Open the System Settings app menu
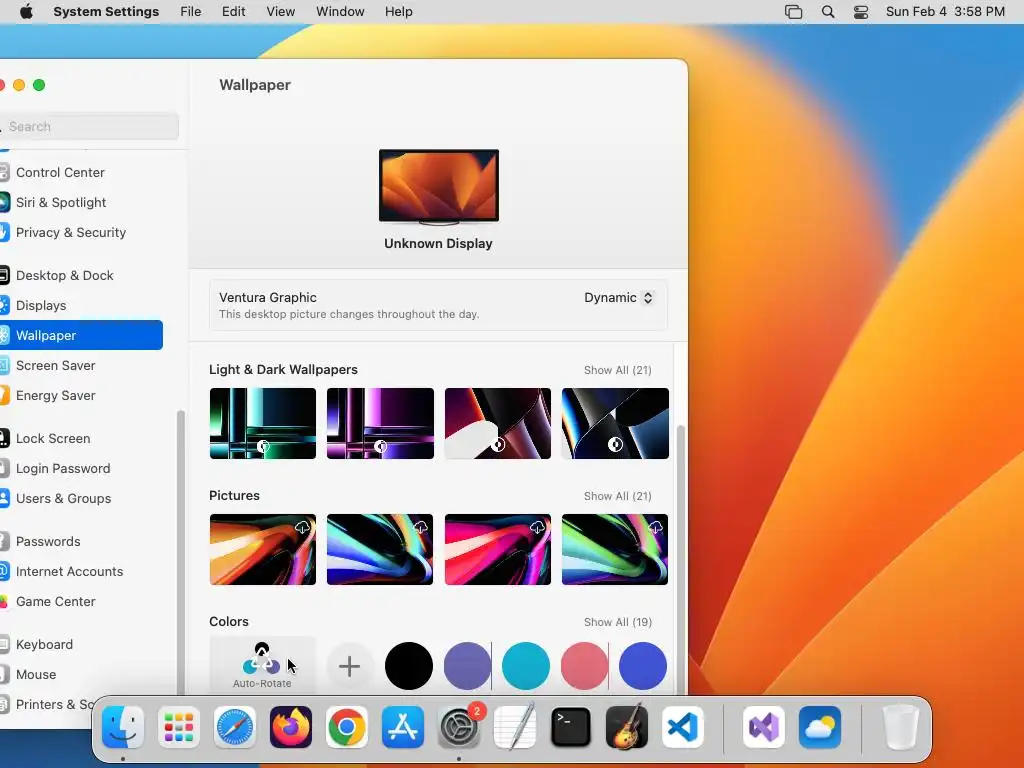 [106, 12]
